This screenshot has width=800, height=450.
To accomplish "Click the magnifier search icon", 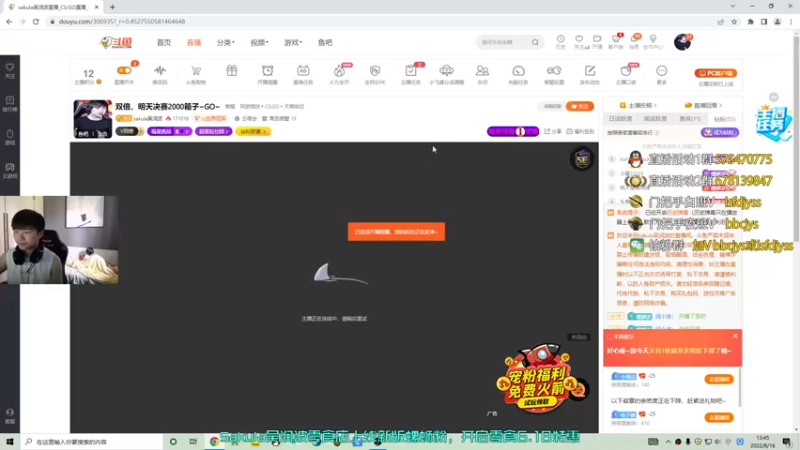I will pyautogui.click(x=535, y=42).
